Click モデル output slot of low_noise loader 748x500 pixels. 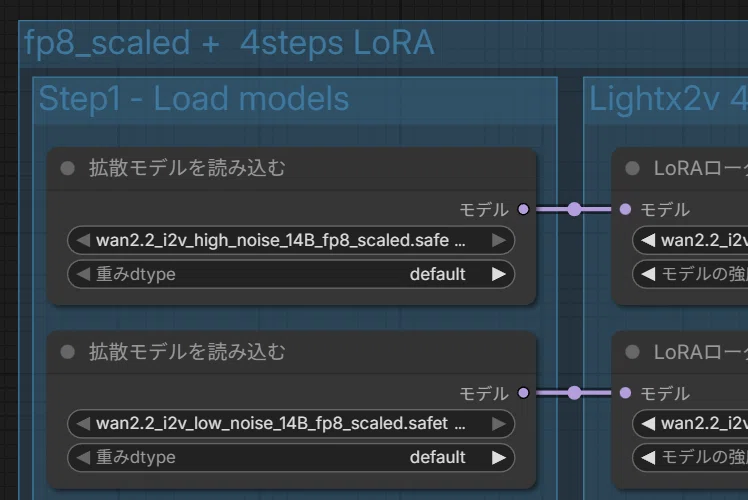coord(523,393)
